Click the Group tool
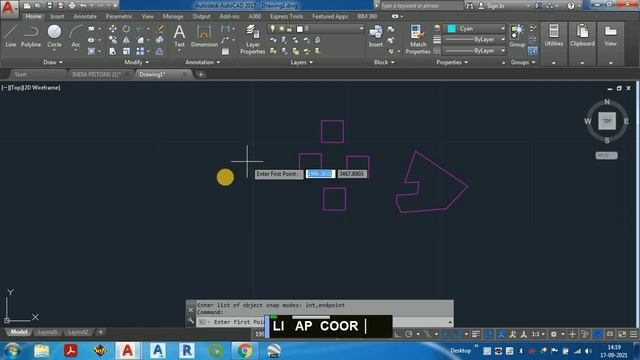 tap(517, 36)
